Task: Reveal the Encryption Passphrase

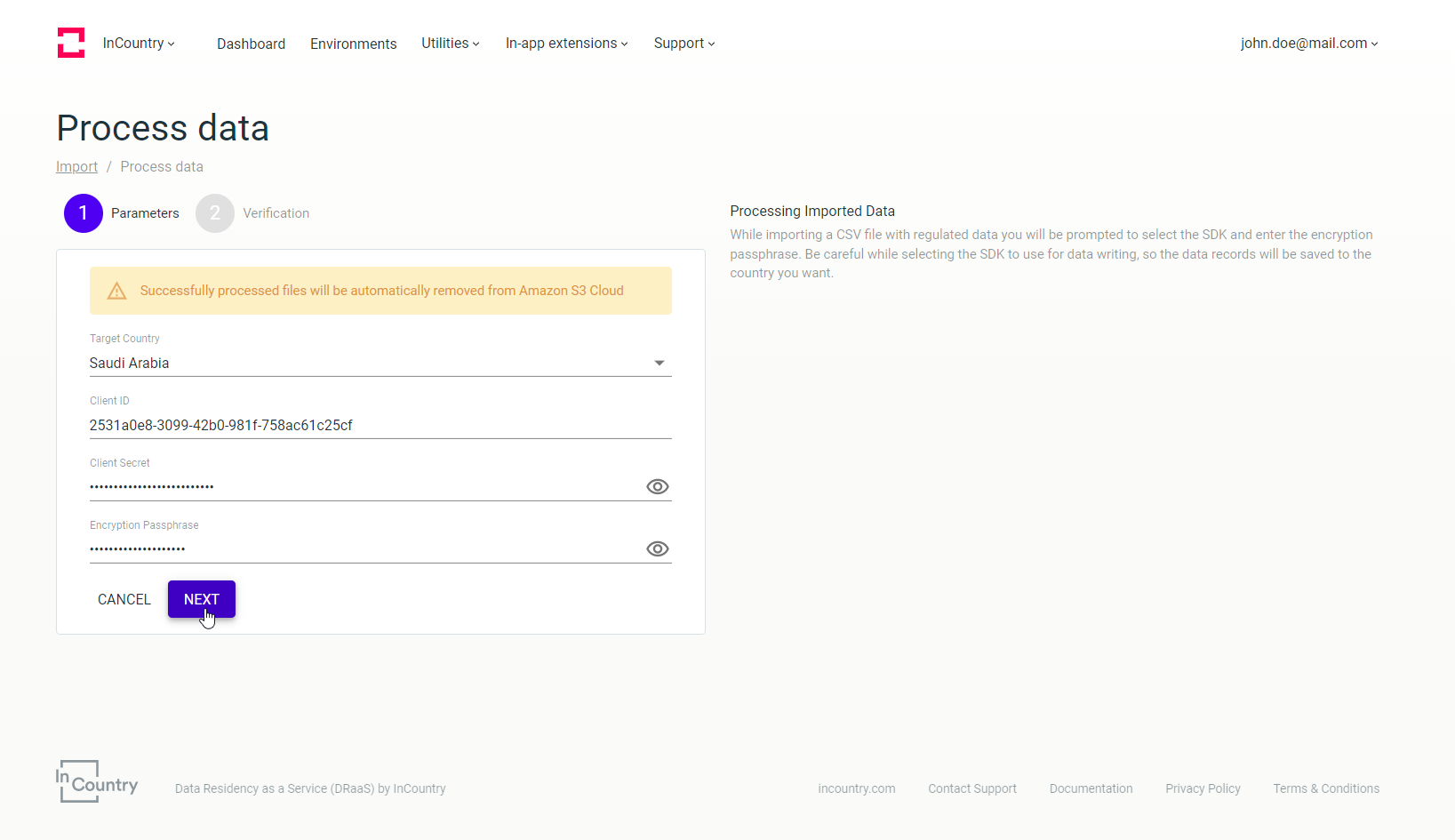Action: point(657,548)
